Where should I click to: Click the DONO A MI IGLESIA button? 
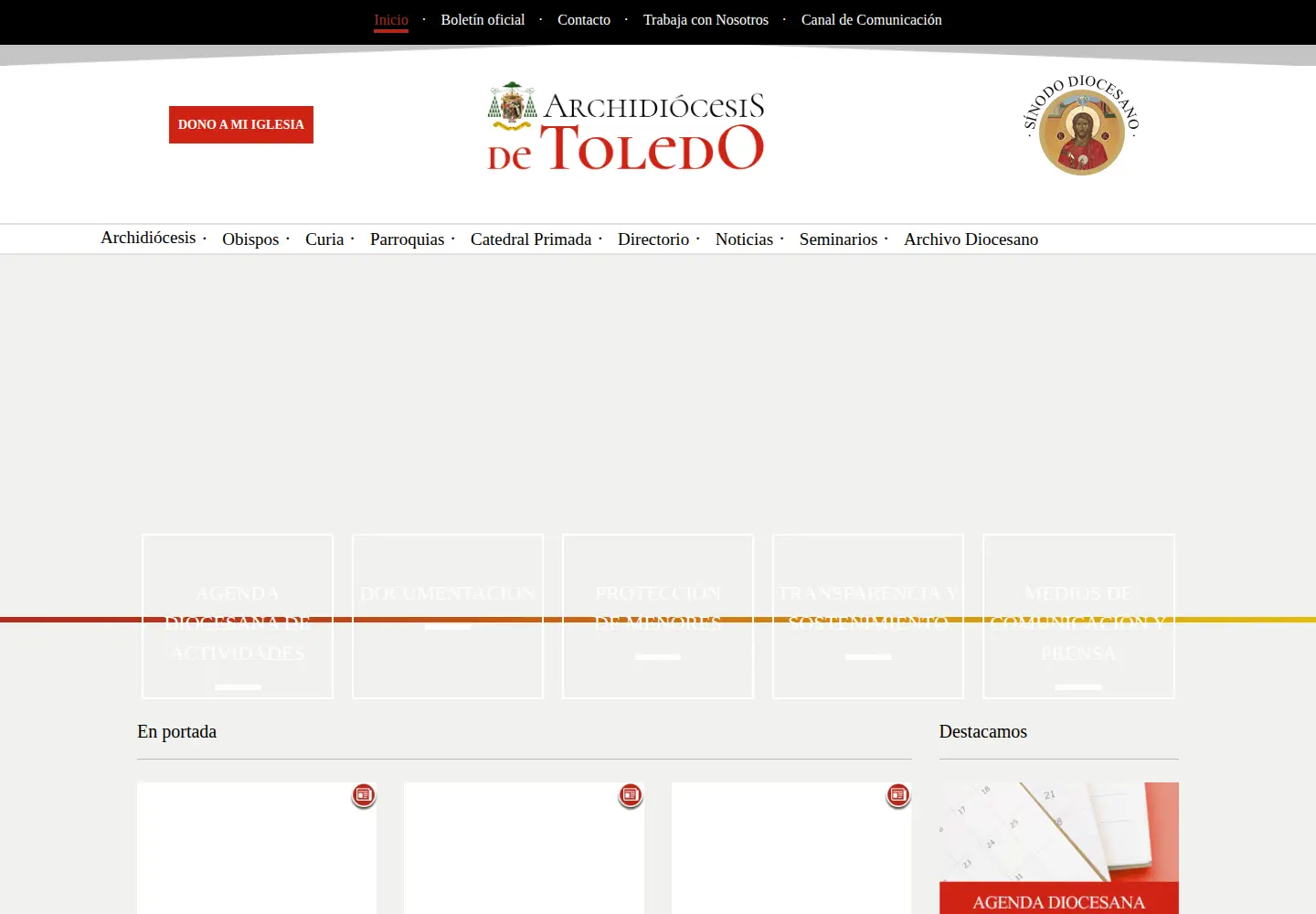[241, 124]
